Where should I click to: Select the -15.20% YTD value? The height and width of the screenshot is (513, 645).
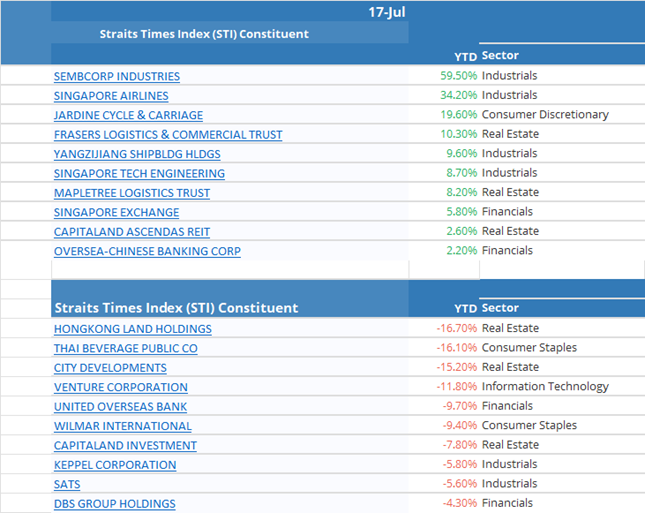point(457,367)
